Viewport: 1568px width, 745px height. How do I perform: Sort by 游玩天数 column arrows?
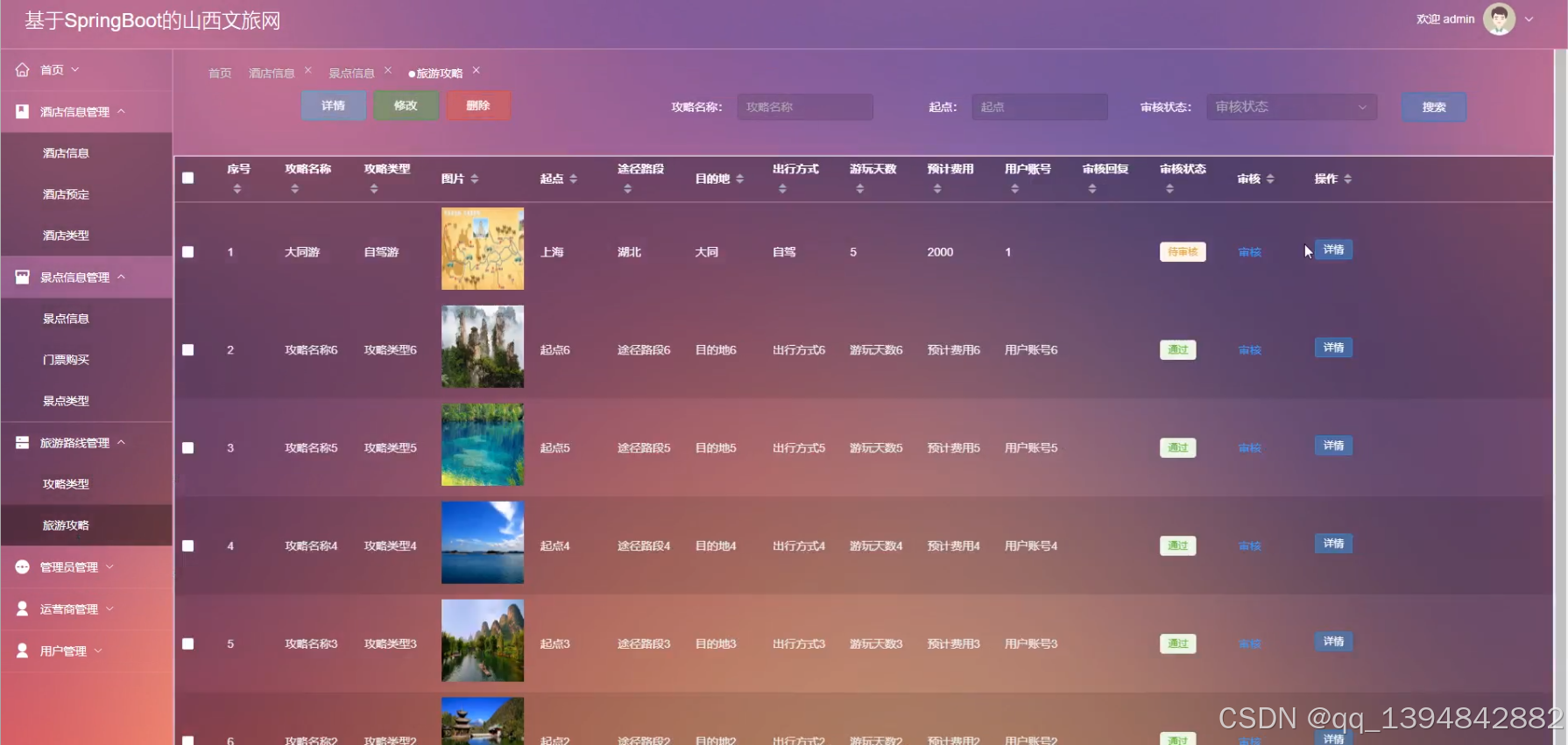point(860,188)
